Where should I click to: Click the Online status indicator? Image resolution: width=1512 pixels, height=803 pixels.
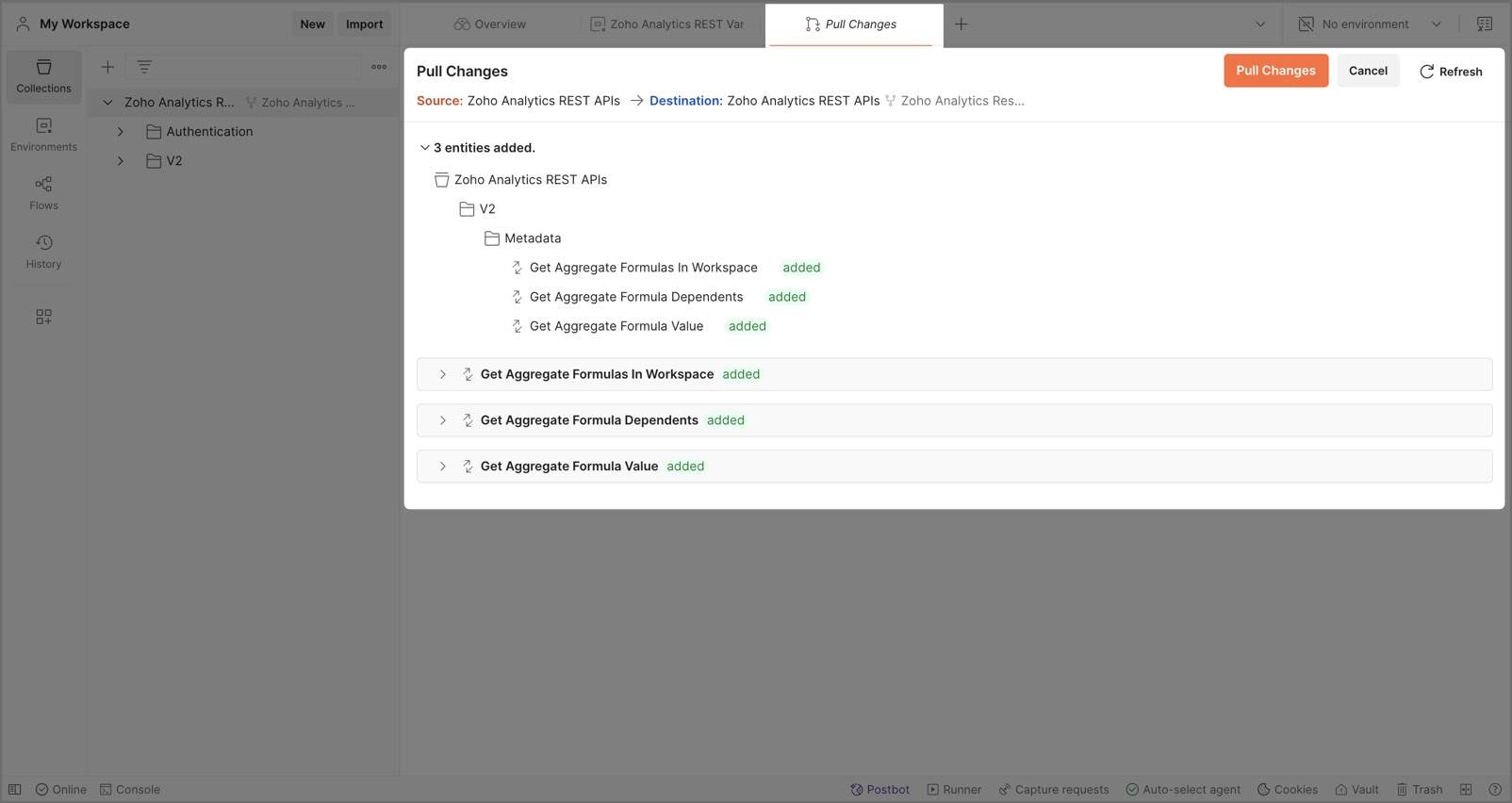pos(61,790)
